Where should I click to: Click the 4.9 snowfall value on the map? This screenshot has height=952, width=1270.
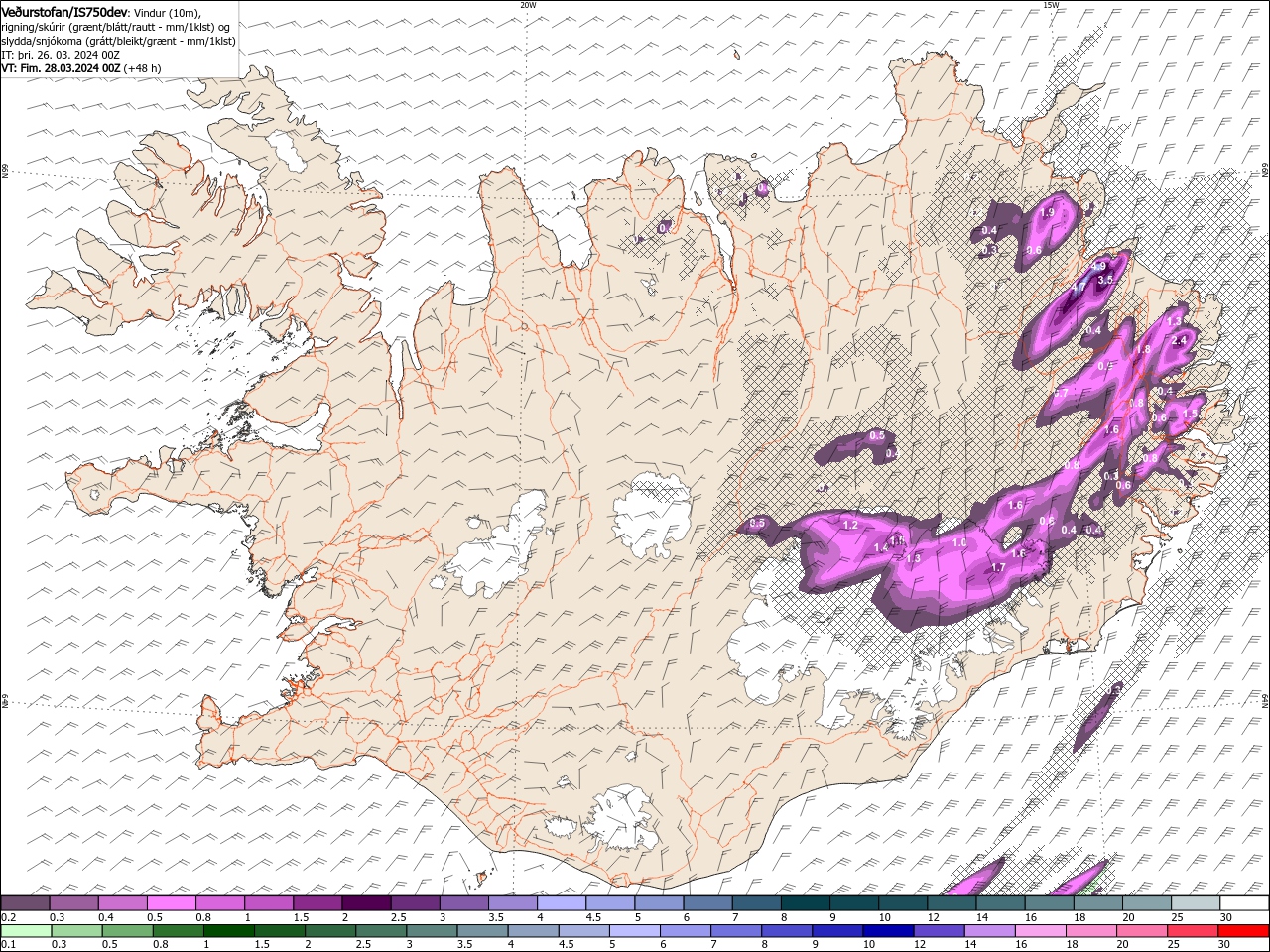1098,267
